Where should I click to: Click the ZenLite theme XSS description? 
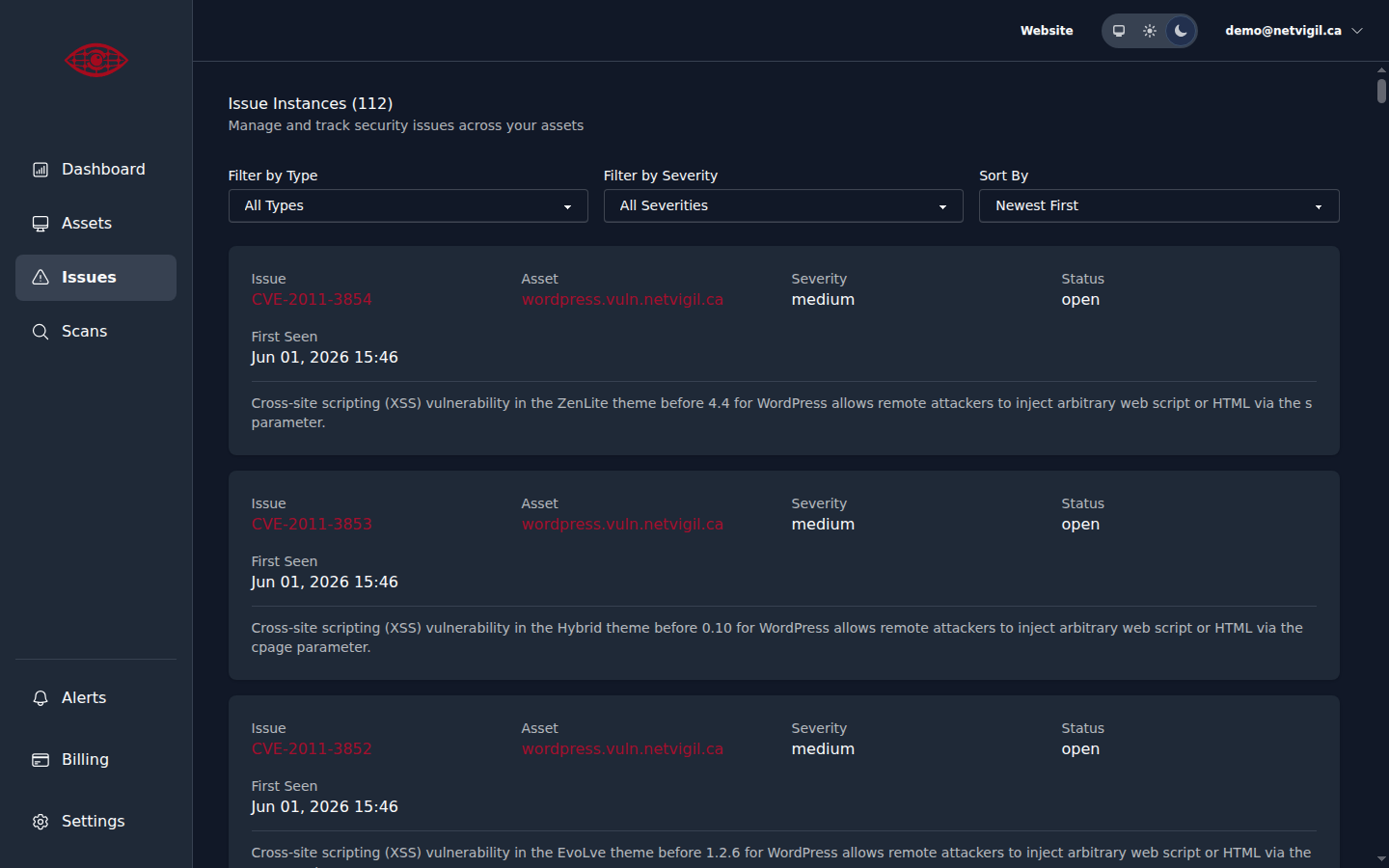coord(781,413)
